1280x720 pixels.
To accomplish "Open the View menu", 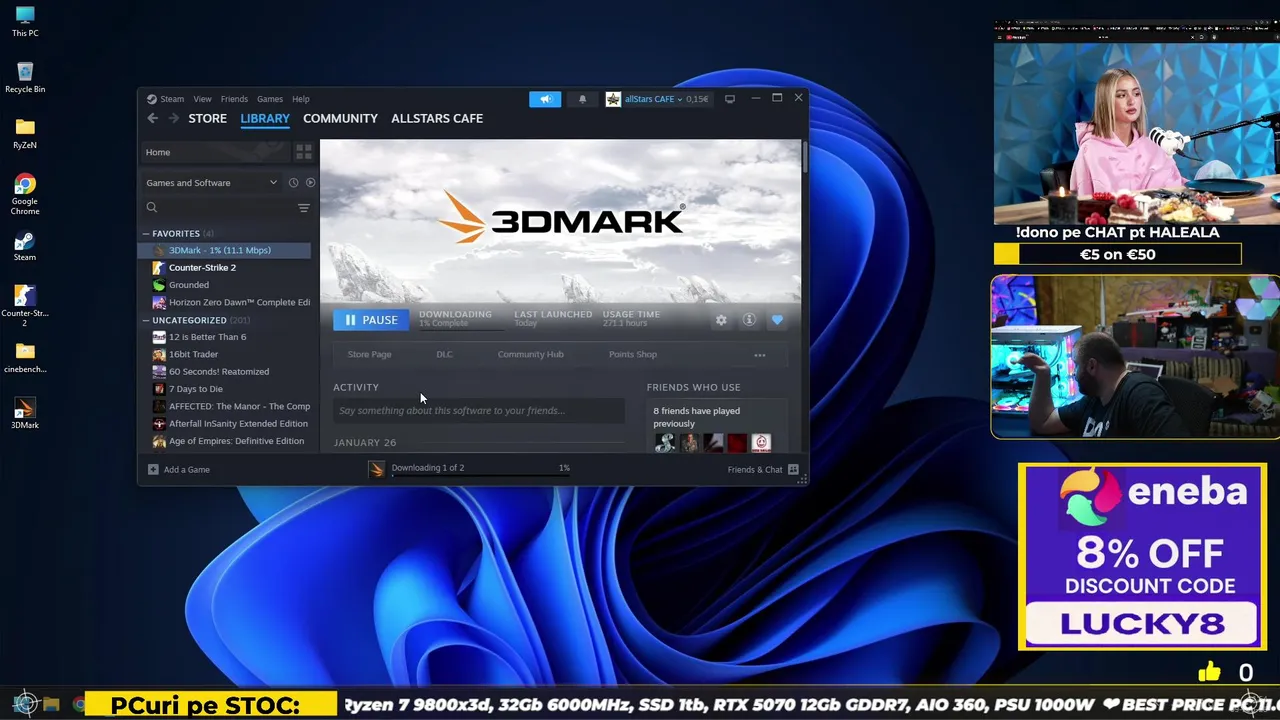I will [x=202, y=99].
